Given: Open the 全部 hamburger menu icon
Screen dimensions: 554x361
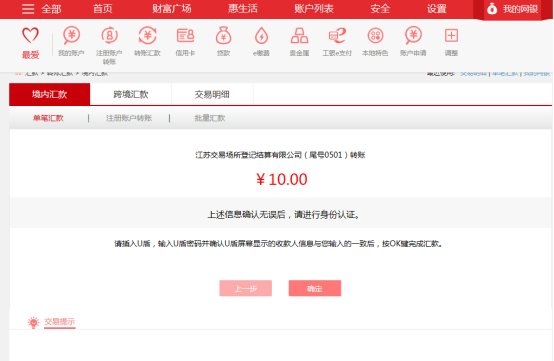Looking at the screenshot, I should tap(28, 9).
